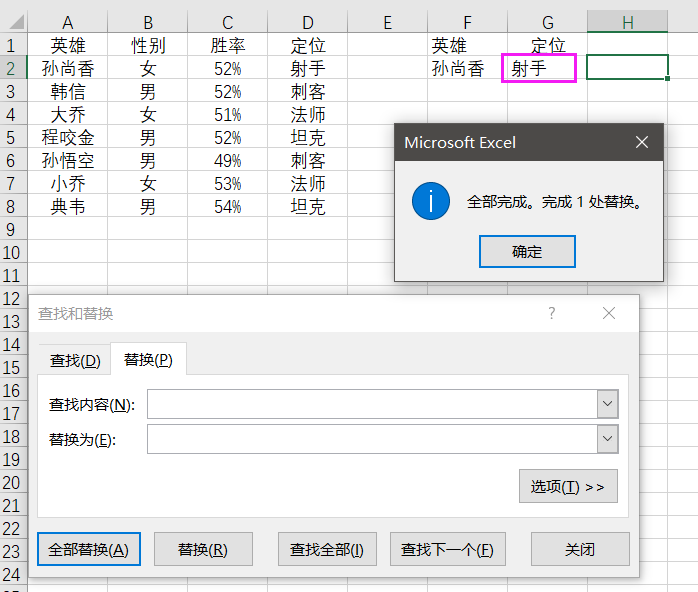The width and height of the screenshot is (698, 592).
Task: Select column C header
Action: [227, 22]
